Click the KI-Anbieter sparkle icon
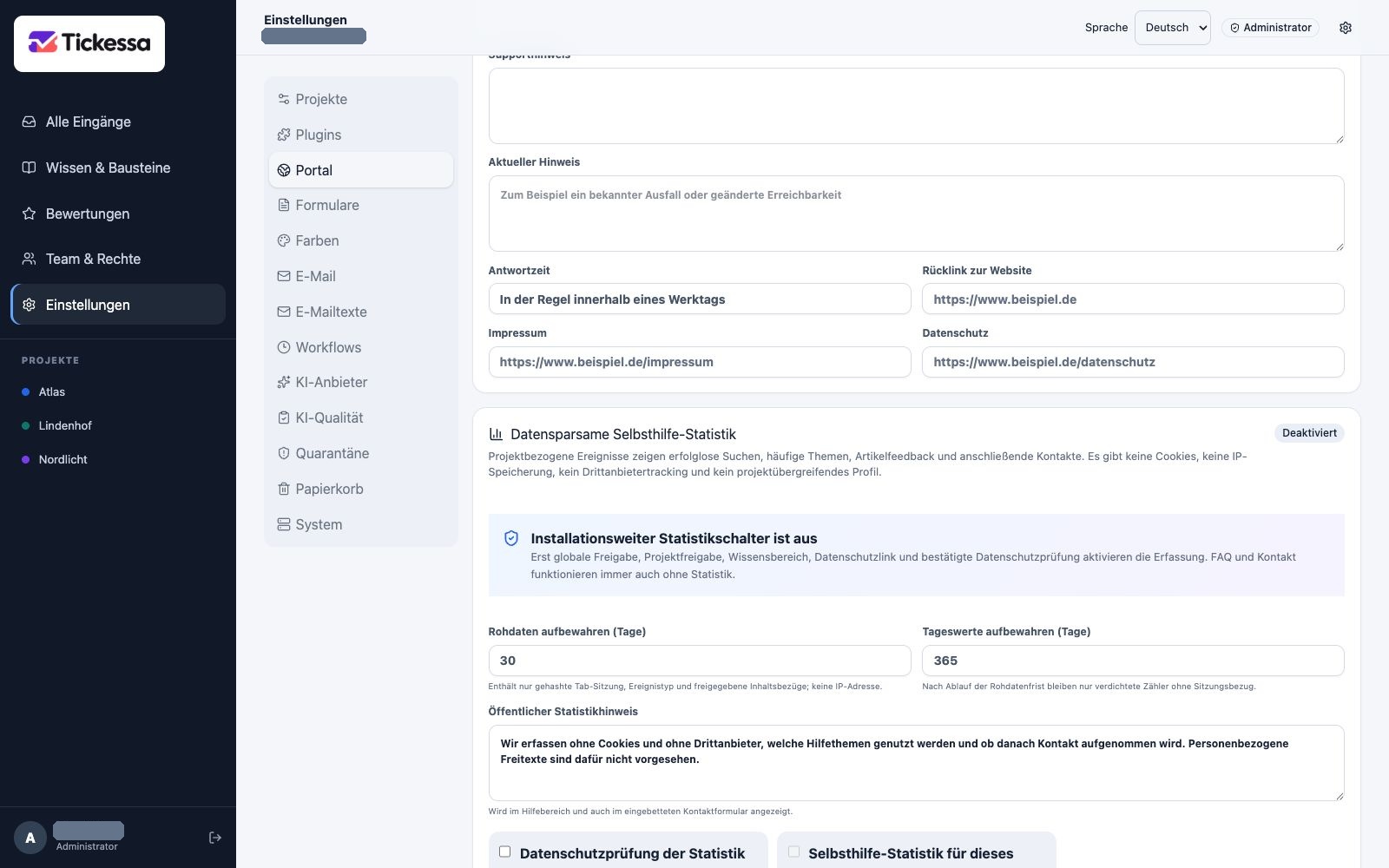This screenshot has height=868, width=1389. pos(284,382)
